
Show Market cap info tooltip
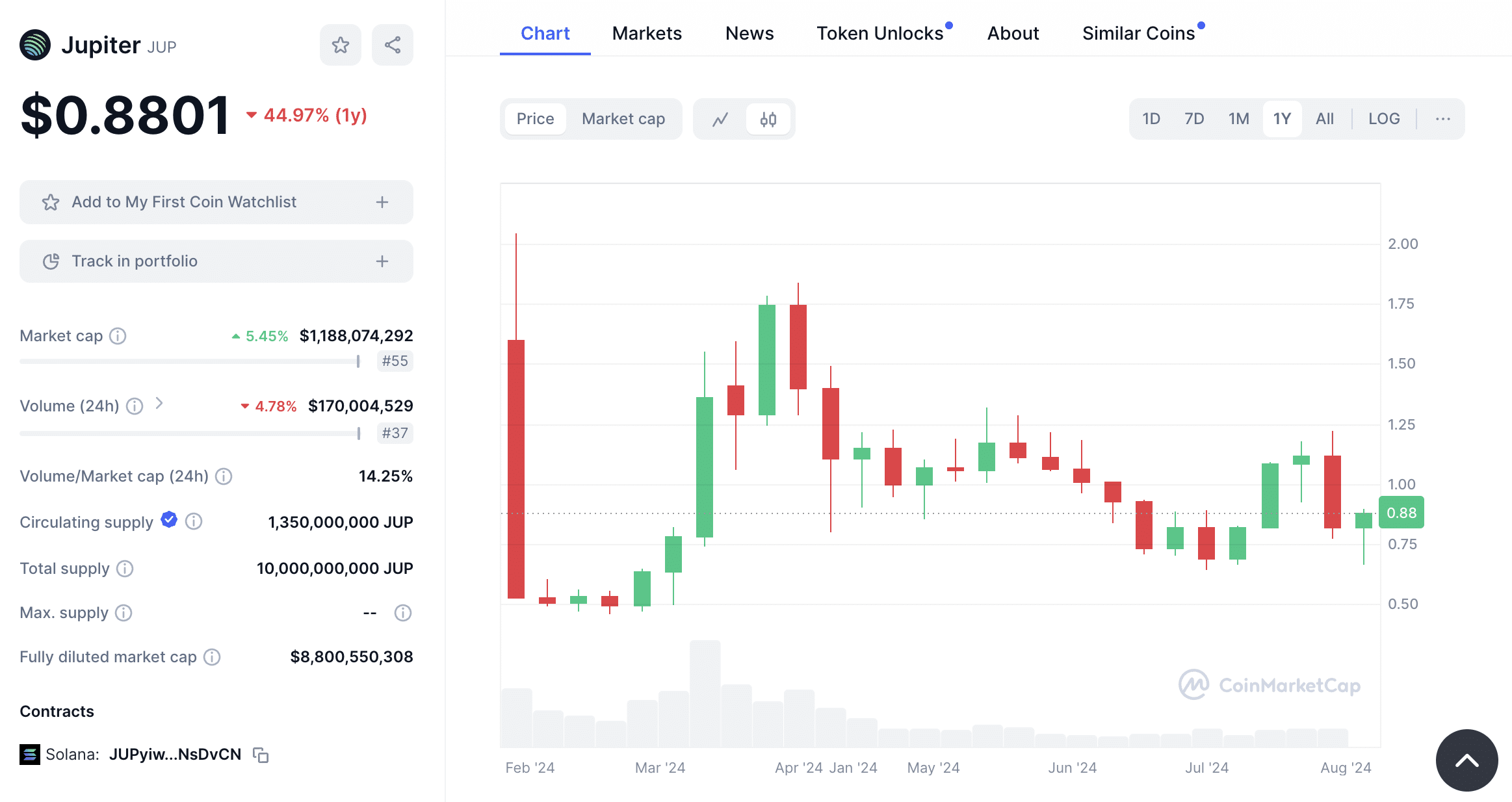click(118, 336)
